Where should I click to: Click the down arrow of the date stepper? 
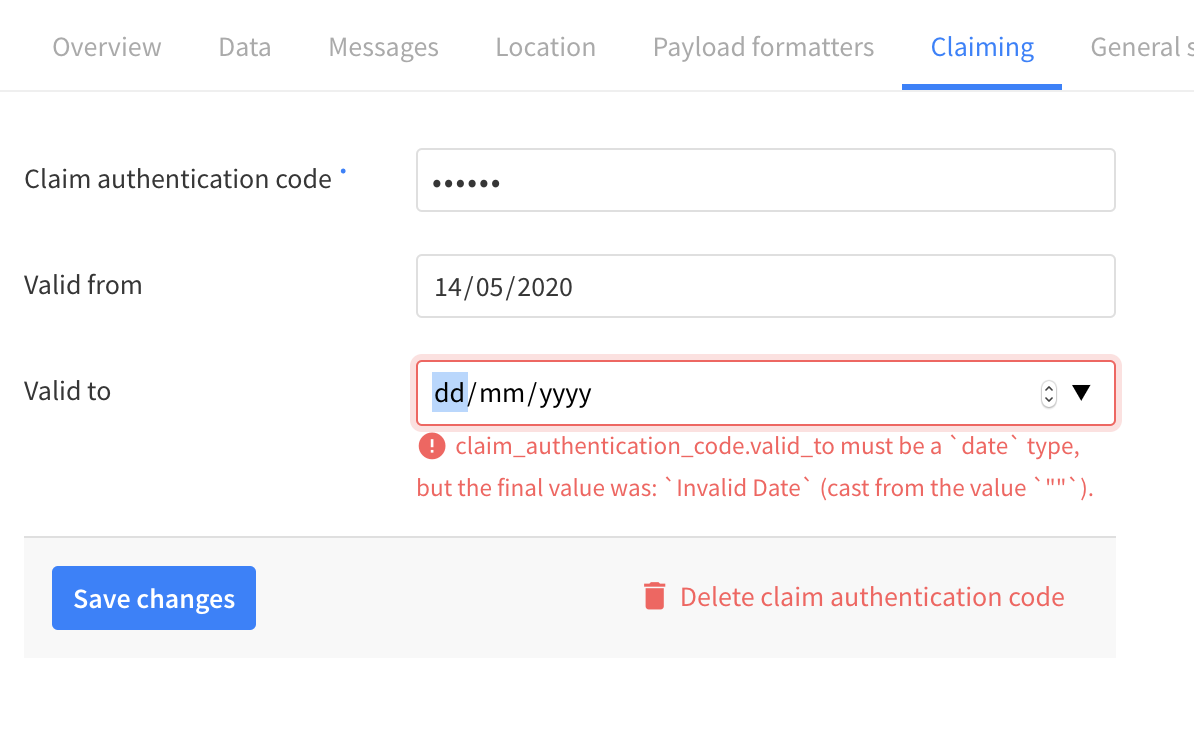click(x=1048, y=398)
